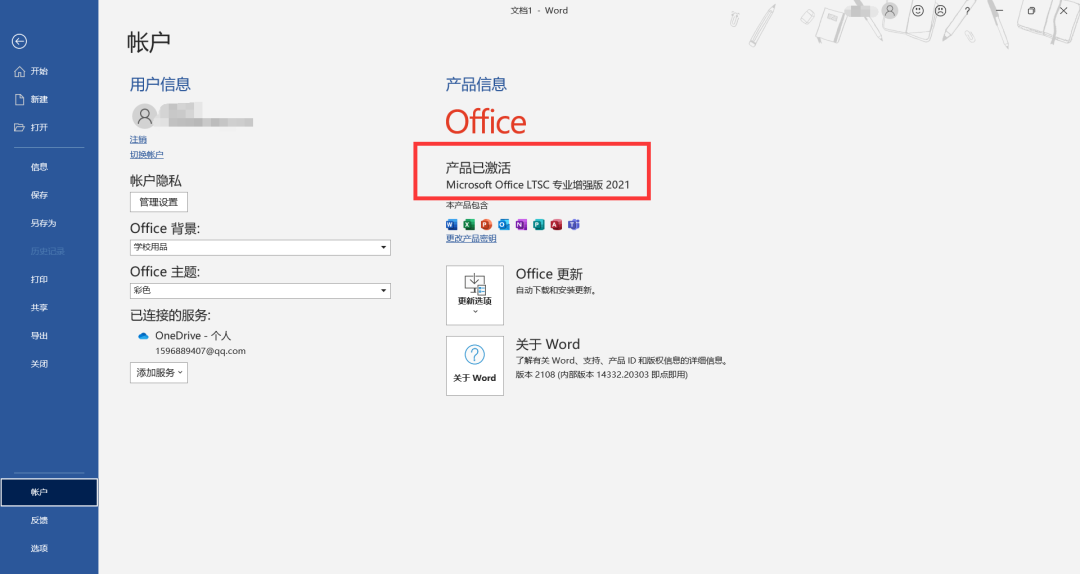Click the Outlook product icon
The height and width of the screenshot is (574, 1080).
click(x=503, y=224)
